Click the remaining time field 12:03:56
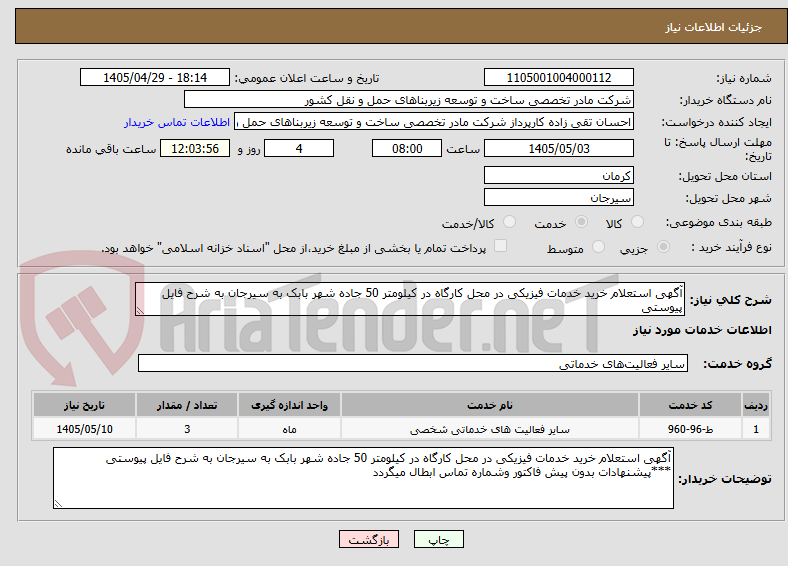 click(195, 148)
